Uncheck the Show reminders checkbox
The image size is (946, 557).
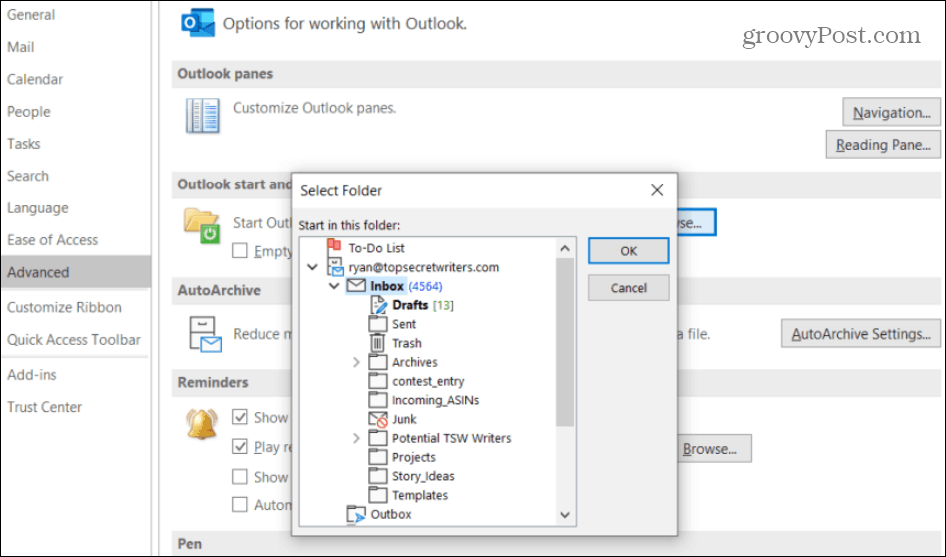click(240, 416)
